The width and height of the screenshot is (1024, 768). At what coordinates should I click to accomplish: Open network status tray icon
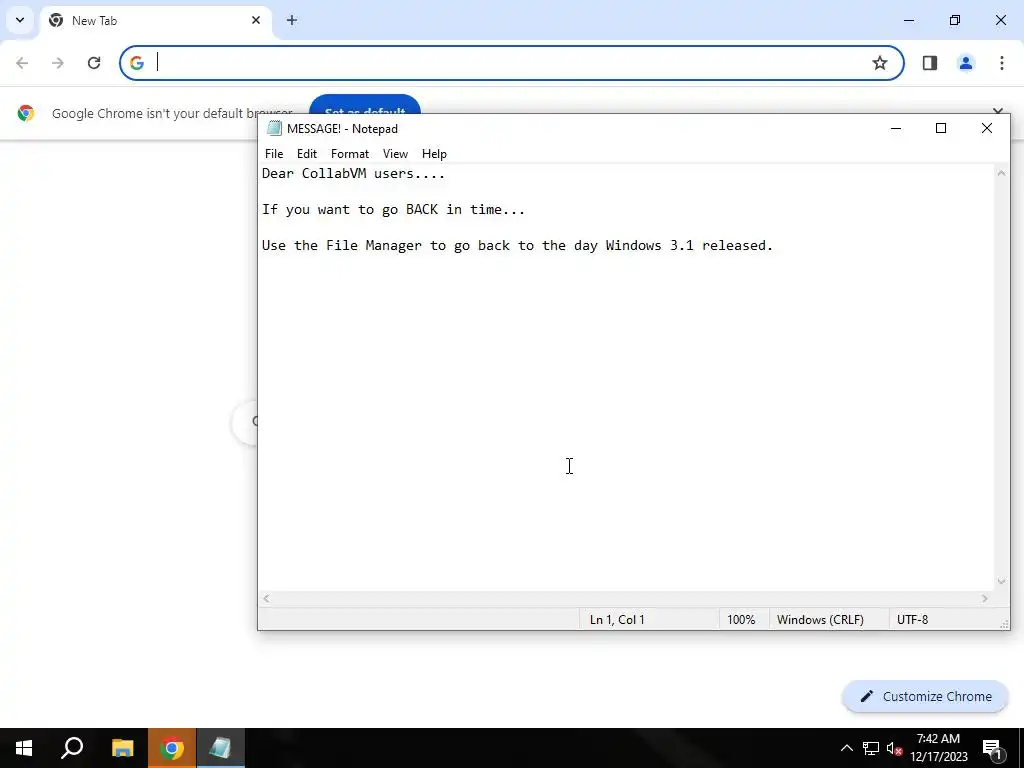pos(871,748)
